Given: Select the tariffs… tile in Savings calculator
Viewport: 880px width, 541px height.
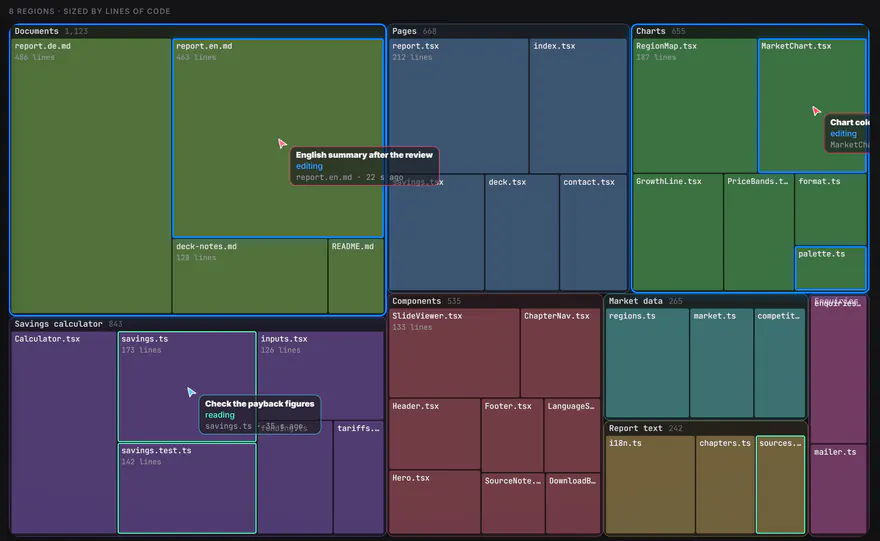Looking at the screenshot, I should click(x=359, y=477).
